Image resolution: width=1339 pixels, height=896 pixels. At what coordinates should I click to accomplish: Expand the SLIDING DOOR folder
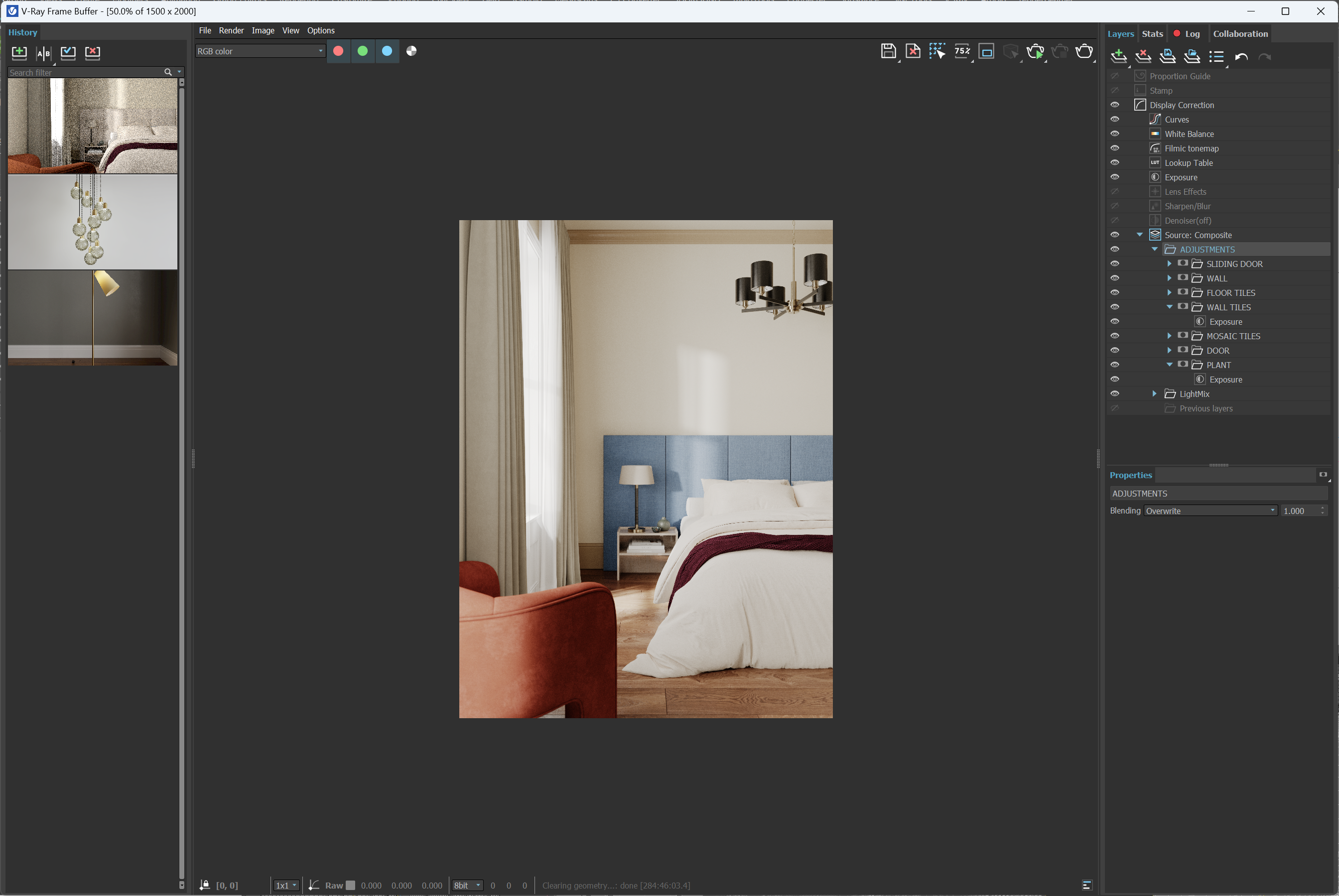point(1169,263)
